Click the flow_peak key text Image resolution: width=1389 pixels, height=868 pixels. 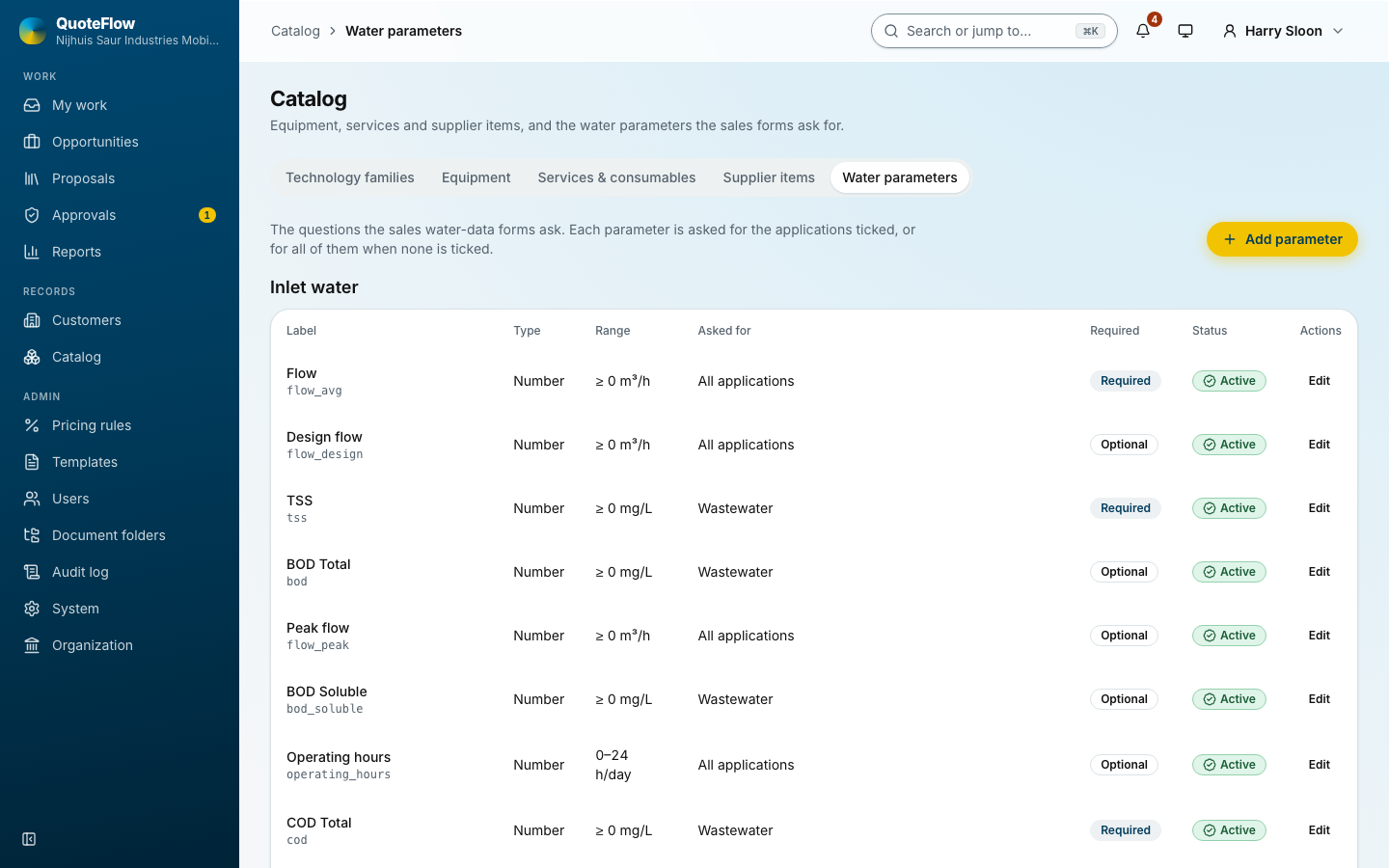(x=317, y=645)
